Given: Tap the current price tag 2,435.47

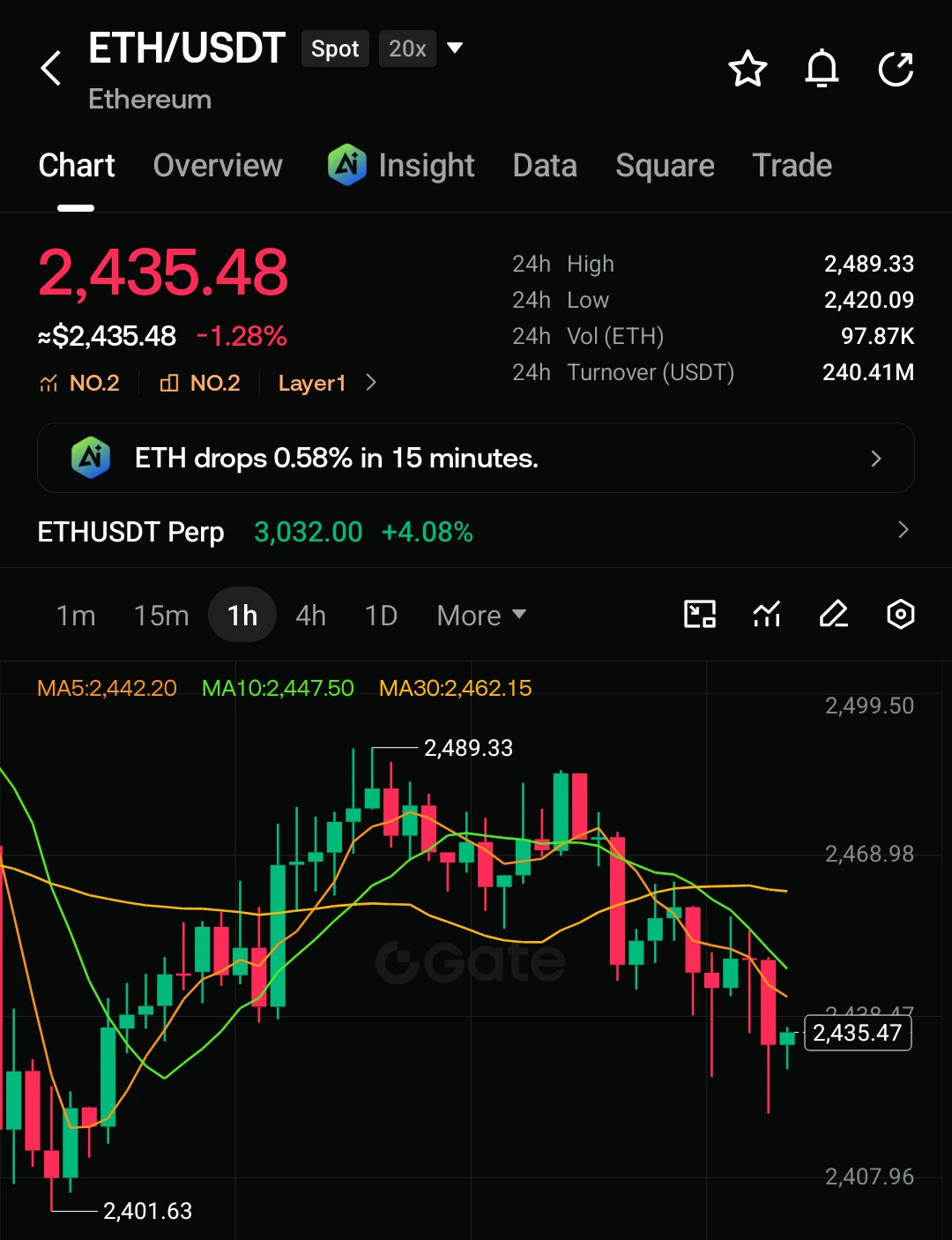Looking at the screenshot, I should 858,1033.
